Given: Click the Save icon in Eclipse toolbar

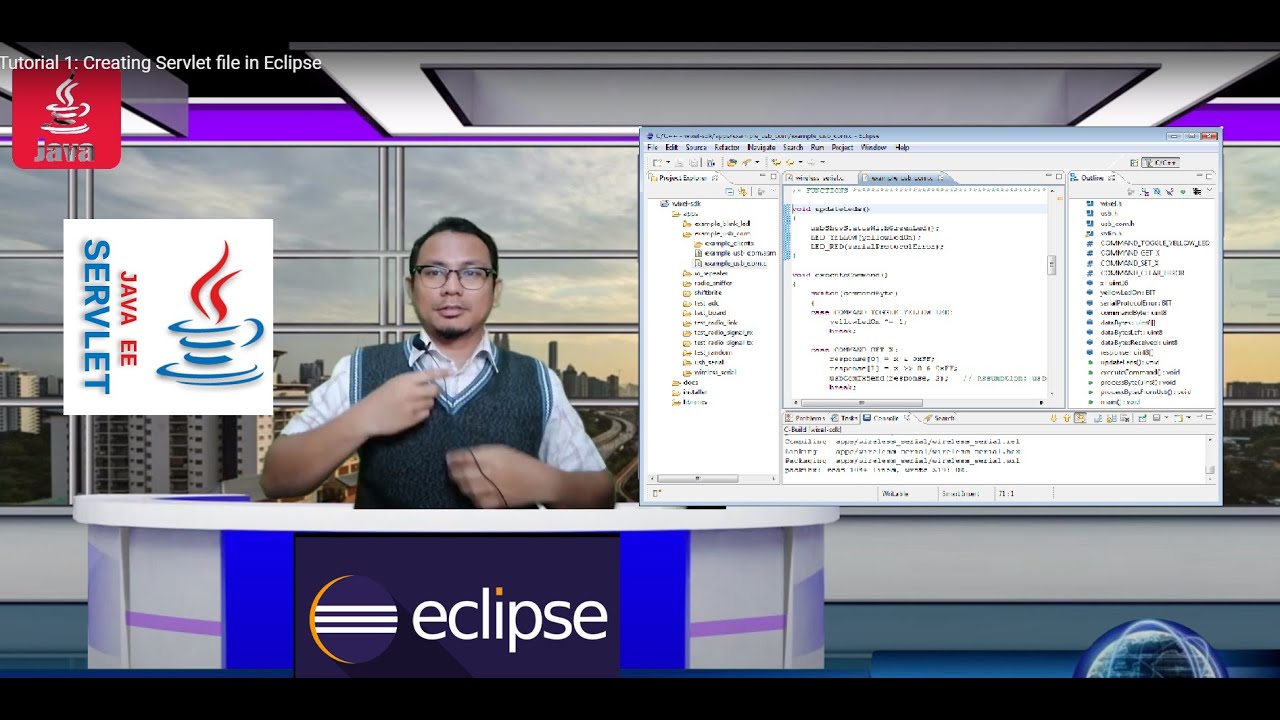Looking at the screenshot, I should click(x=679, y=162).
